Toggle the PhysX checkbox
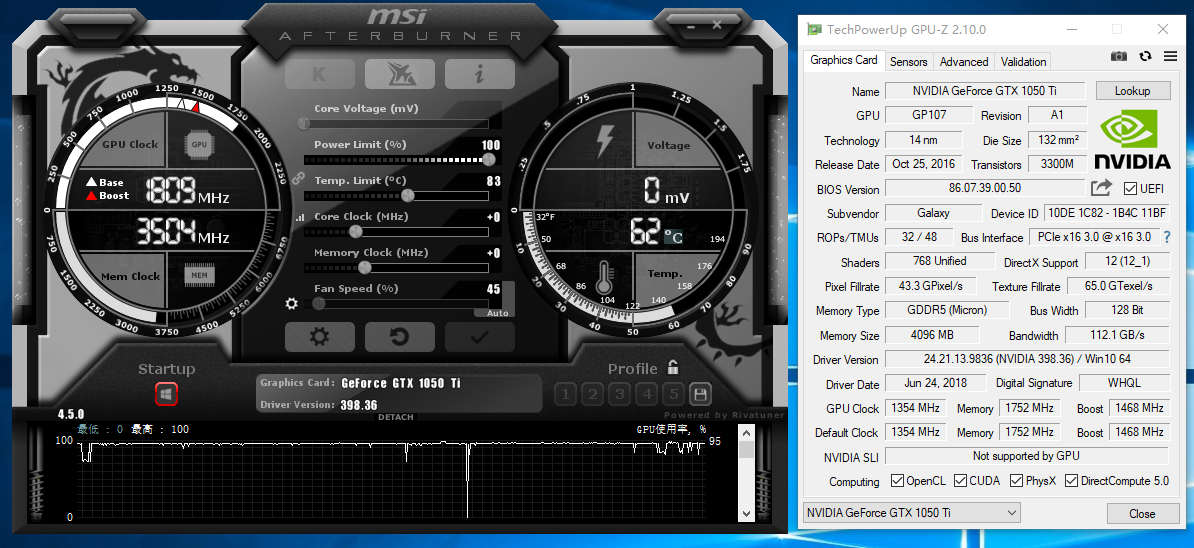Screen dimensions: 1194x548 [x=1016, y=481]
